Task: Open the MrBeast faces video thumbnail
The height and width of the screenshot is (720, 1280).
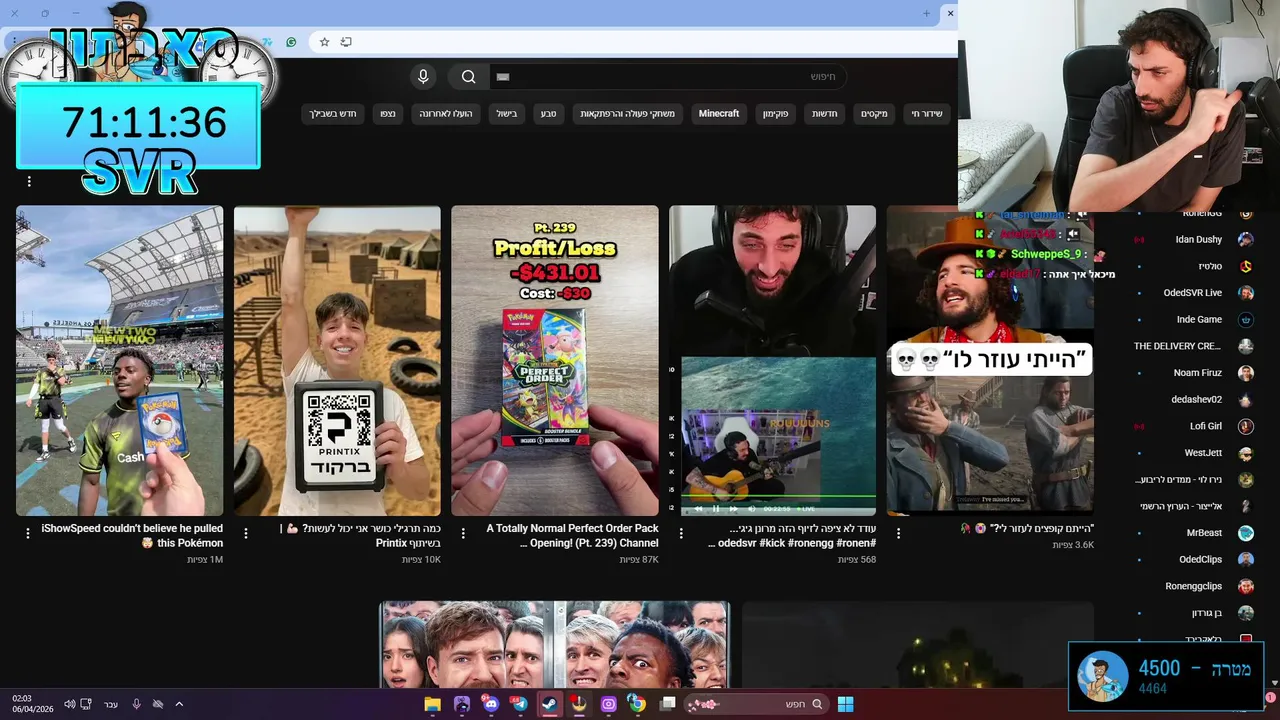Action: coord(555,645)
